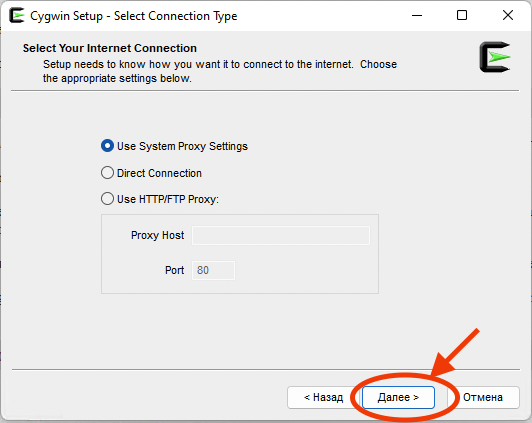Click the Use System Proxy Settings label
Screen dimensions: 532x423
pyautogui.click(x=182, y=146)
